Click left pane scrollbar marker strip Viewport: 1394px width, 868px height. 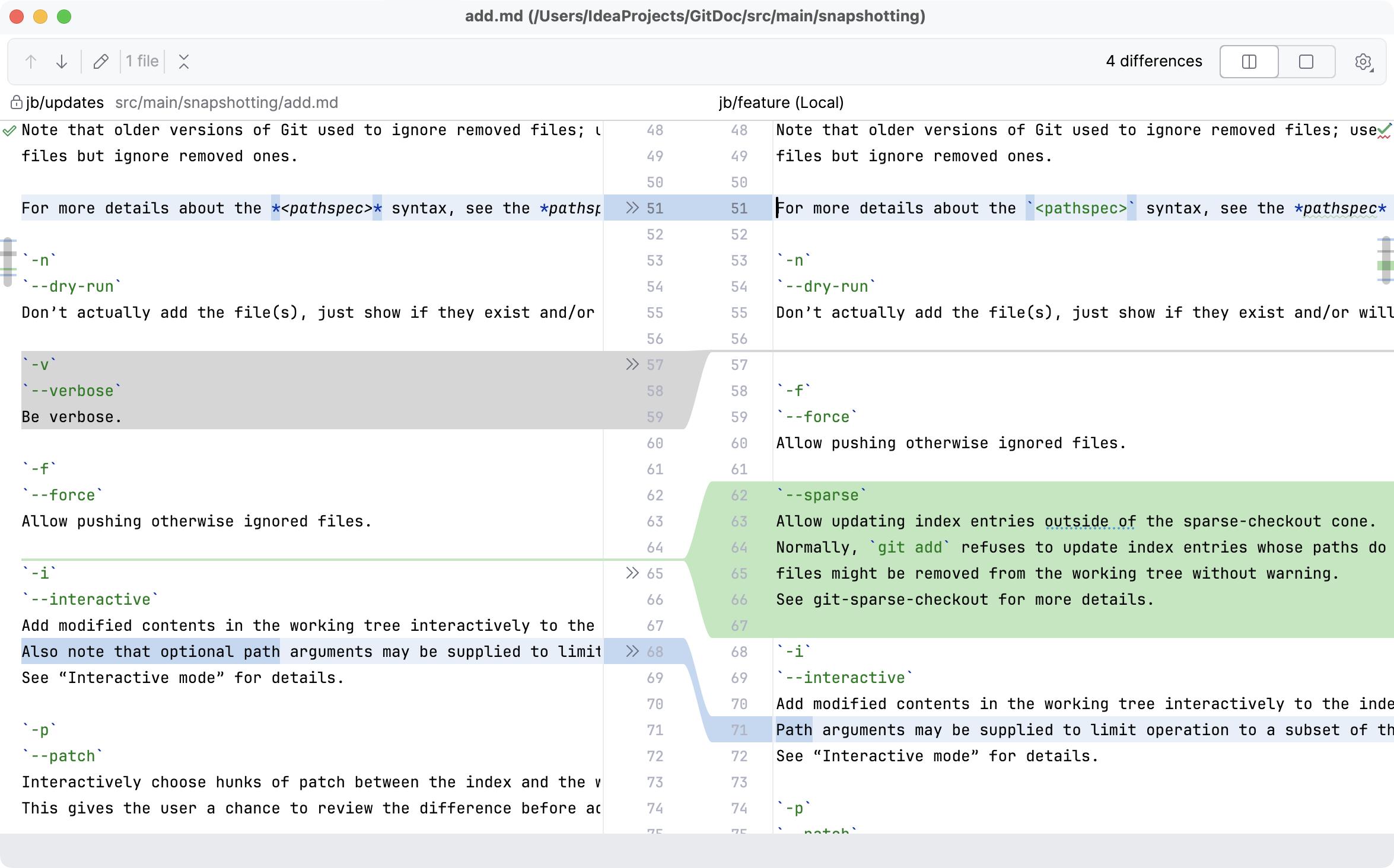(x=8, y=262)
